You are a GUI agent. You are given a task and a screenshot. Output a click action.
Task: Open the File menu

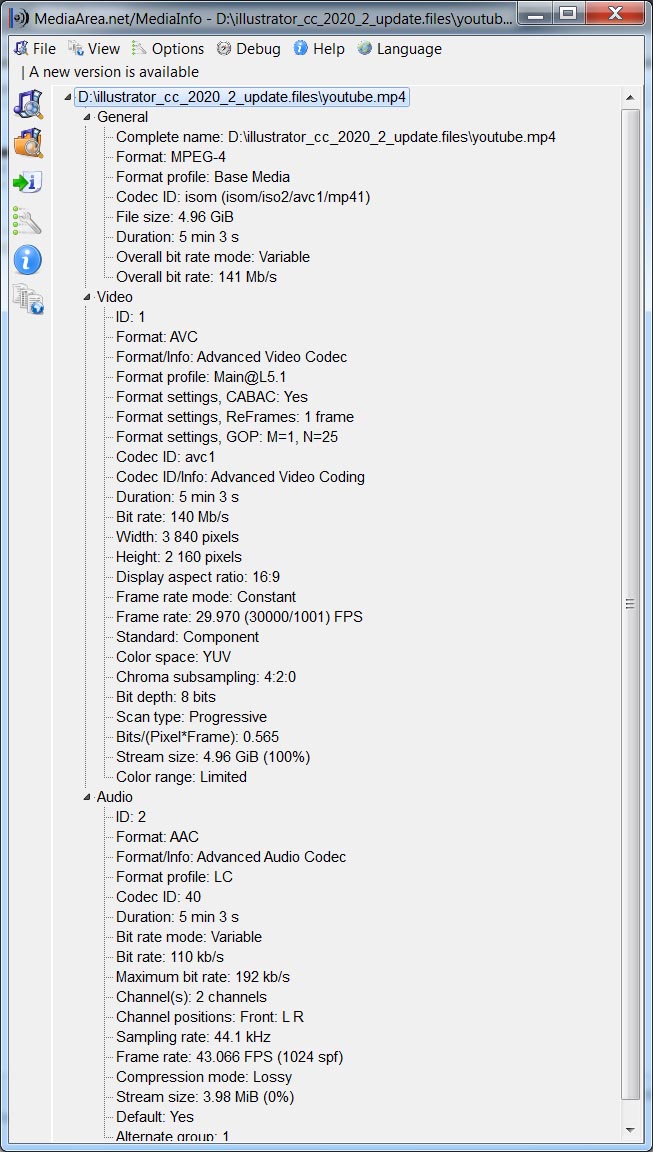click(x=35, y=49)
